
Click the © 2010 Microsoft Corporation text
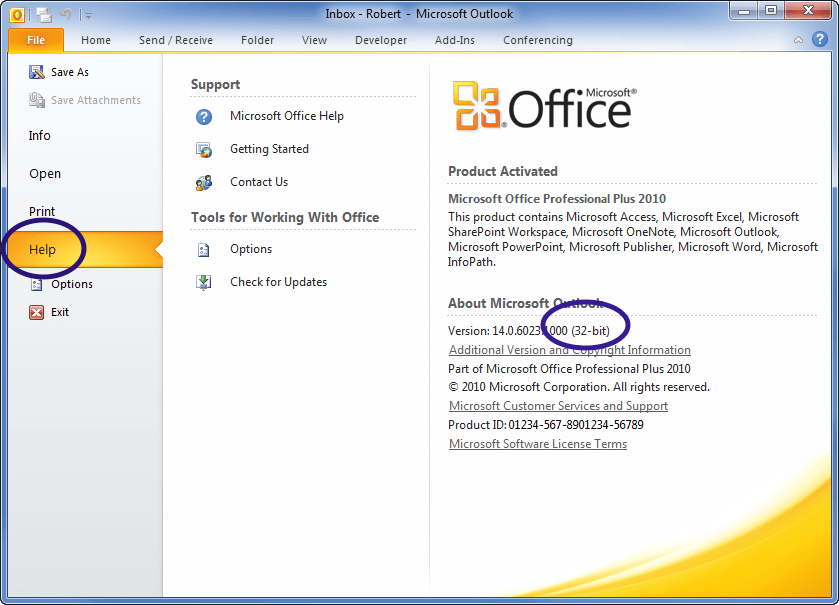pyautogui.click(x=578, y=387)
